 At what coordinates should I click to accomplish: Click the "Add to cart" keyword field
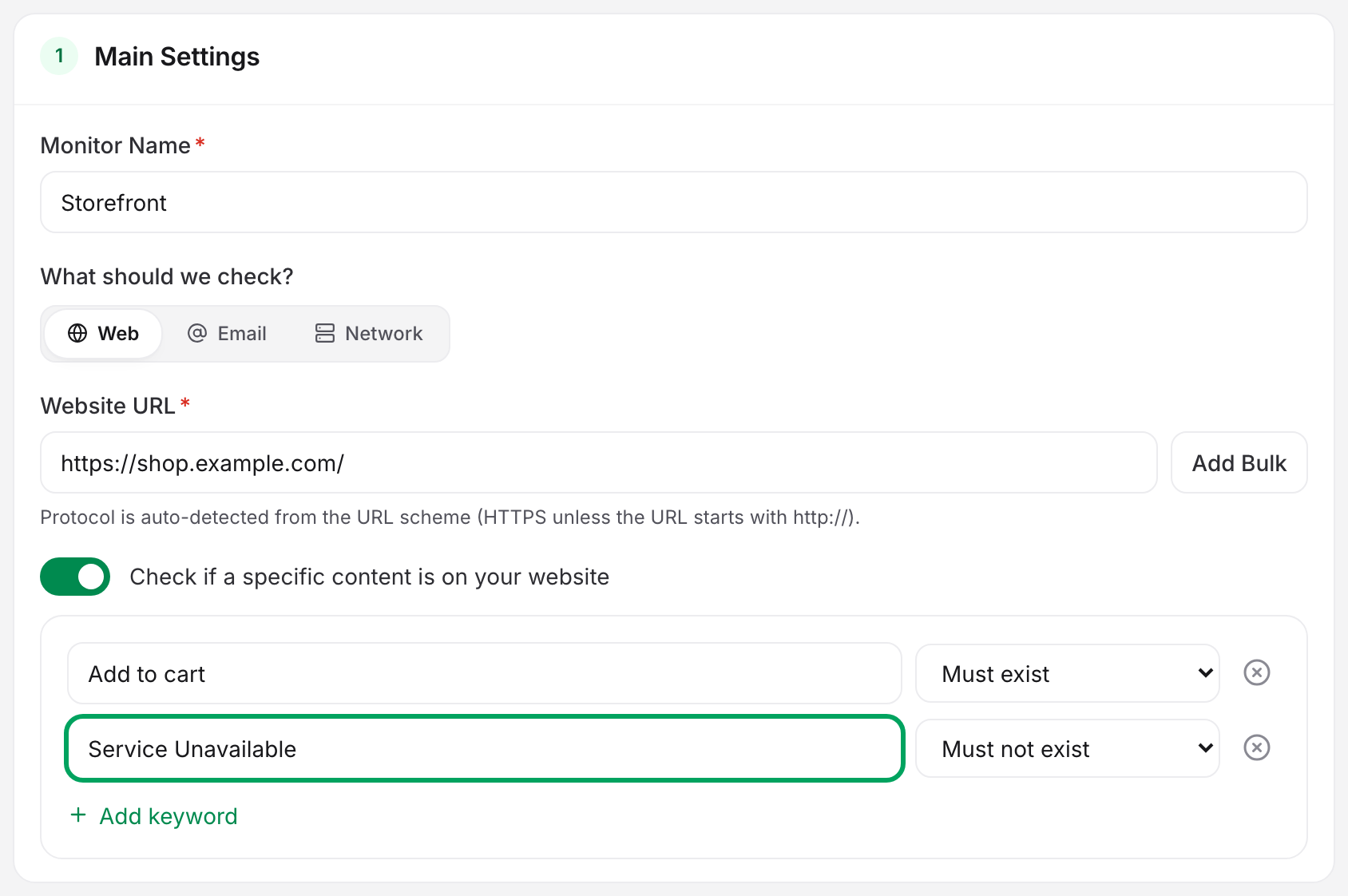point(485,673)
